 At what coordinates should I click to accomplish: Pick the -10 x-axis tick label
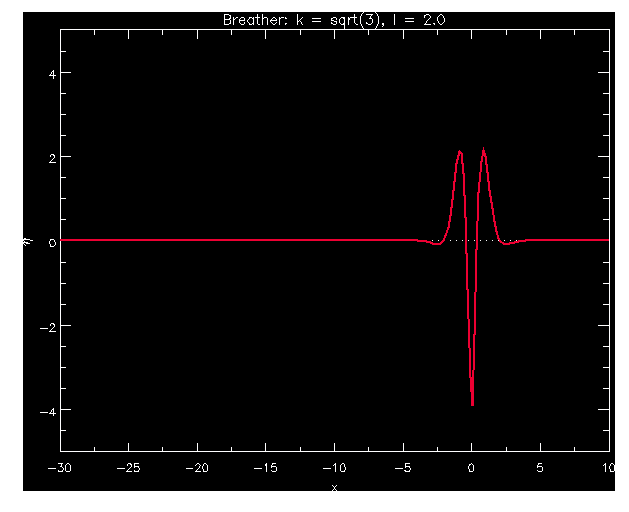335,468
